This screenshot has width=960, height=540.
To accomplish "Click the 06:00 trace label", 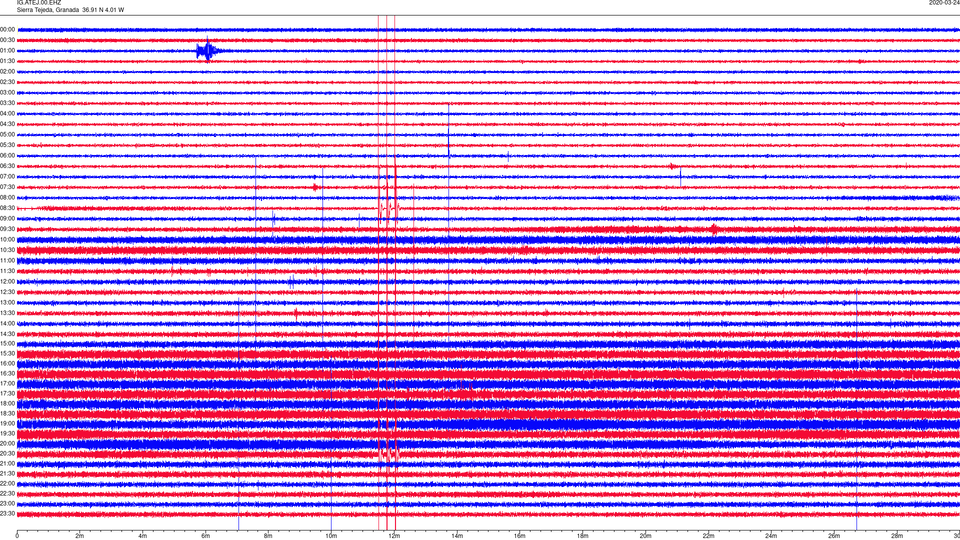I will (8, 156).
